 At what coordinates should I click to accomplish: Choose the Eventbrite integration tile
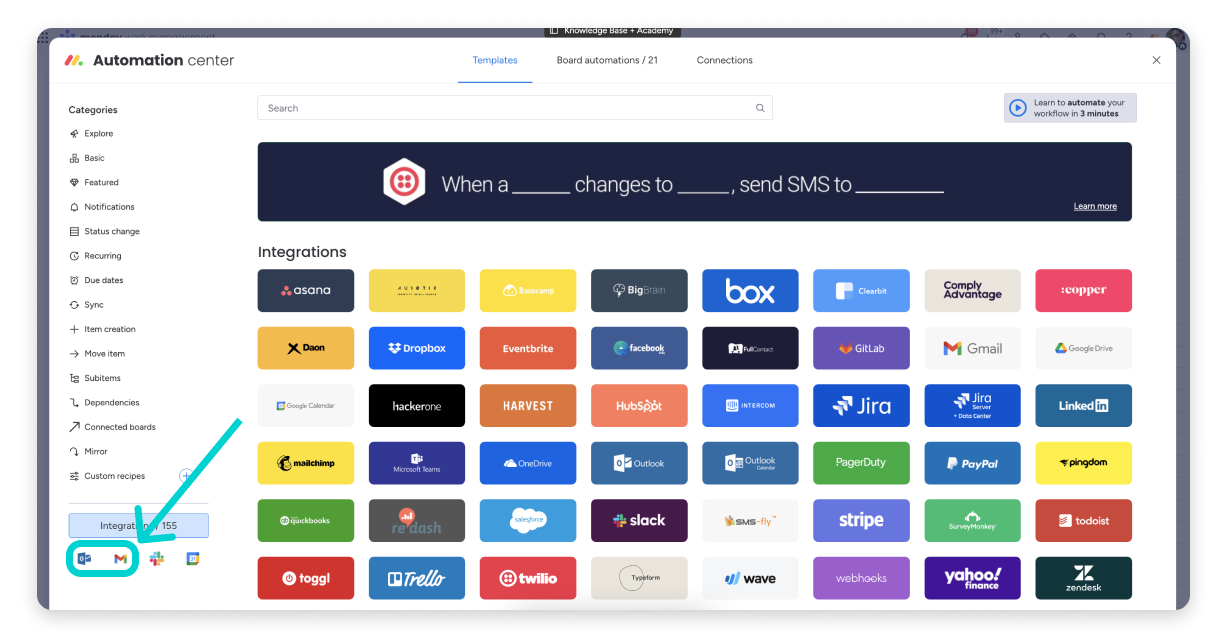click(x=528, y=348)
